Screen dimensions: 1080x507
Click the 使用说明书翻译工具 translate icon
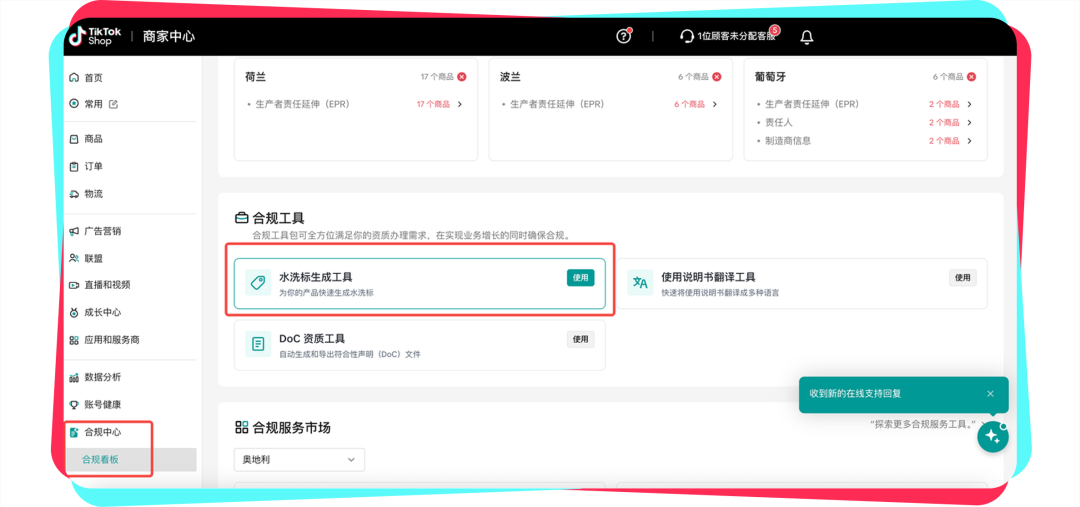click(640, 283)
